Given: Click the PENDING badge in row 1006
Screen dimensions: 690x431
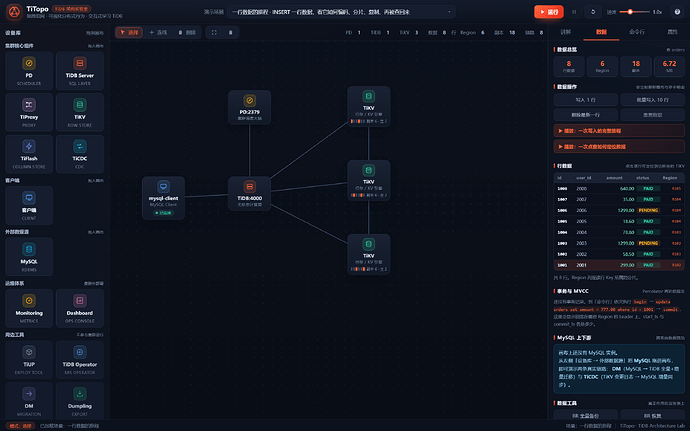Looking at the screenshot, I should (x=648, y=210).
